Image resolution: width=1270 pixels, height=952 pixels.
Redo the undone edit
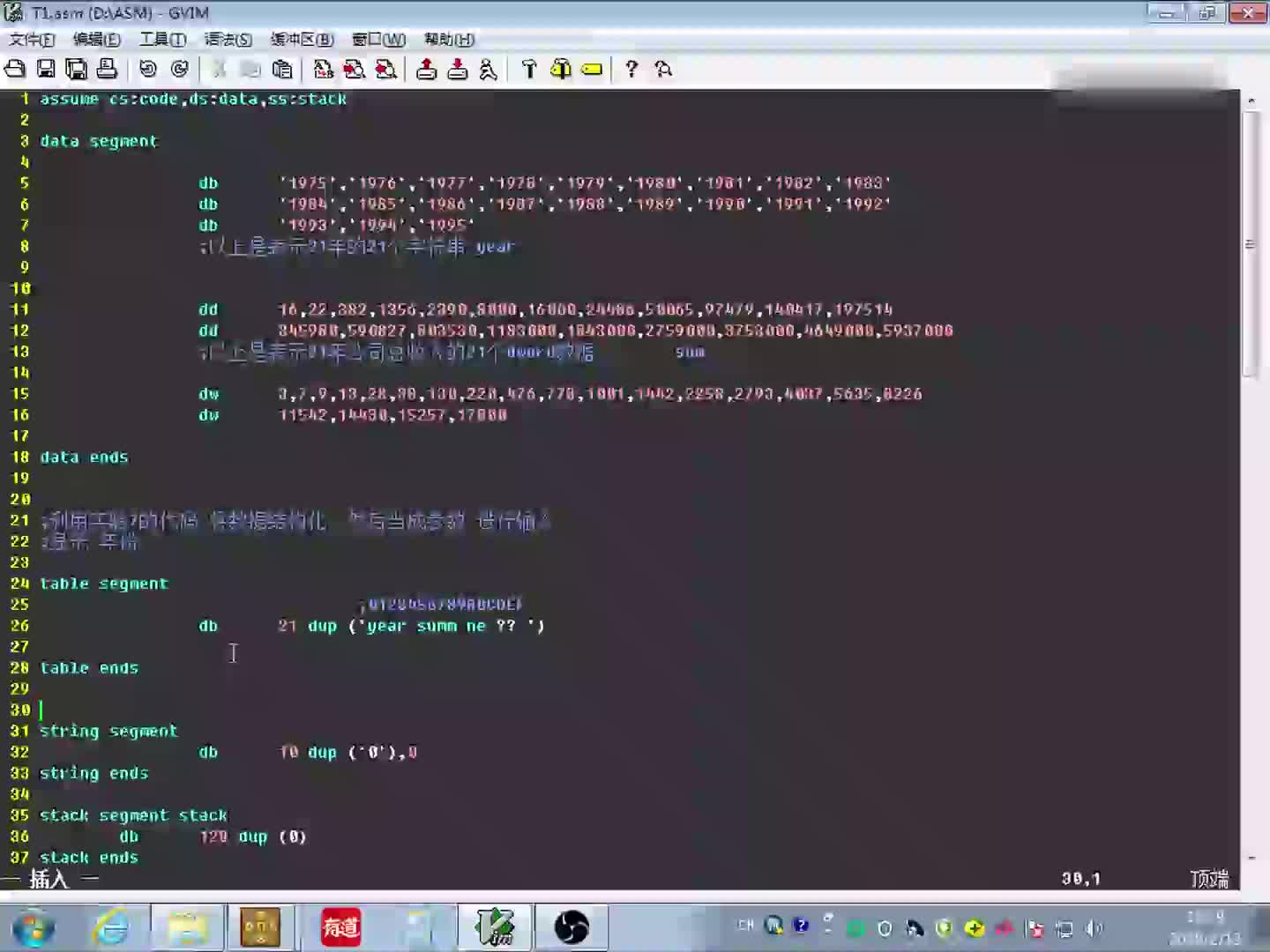pyautogui.click(x=180, y=69)
